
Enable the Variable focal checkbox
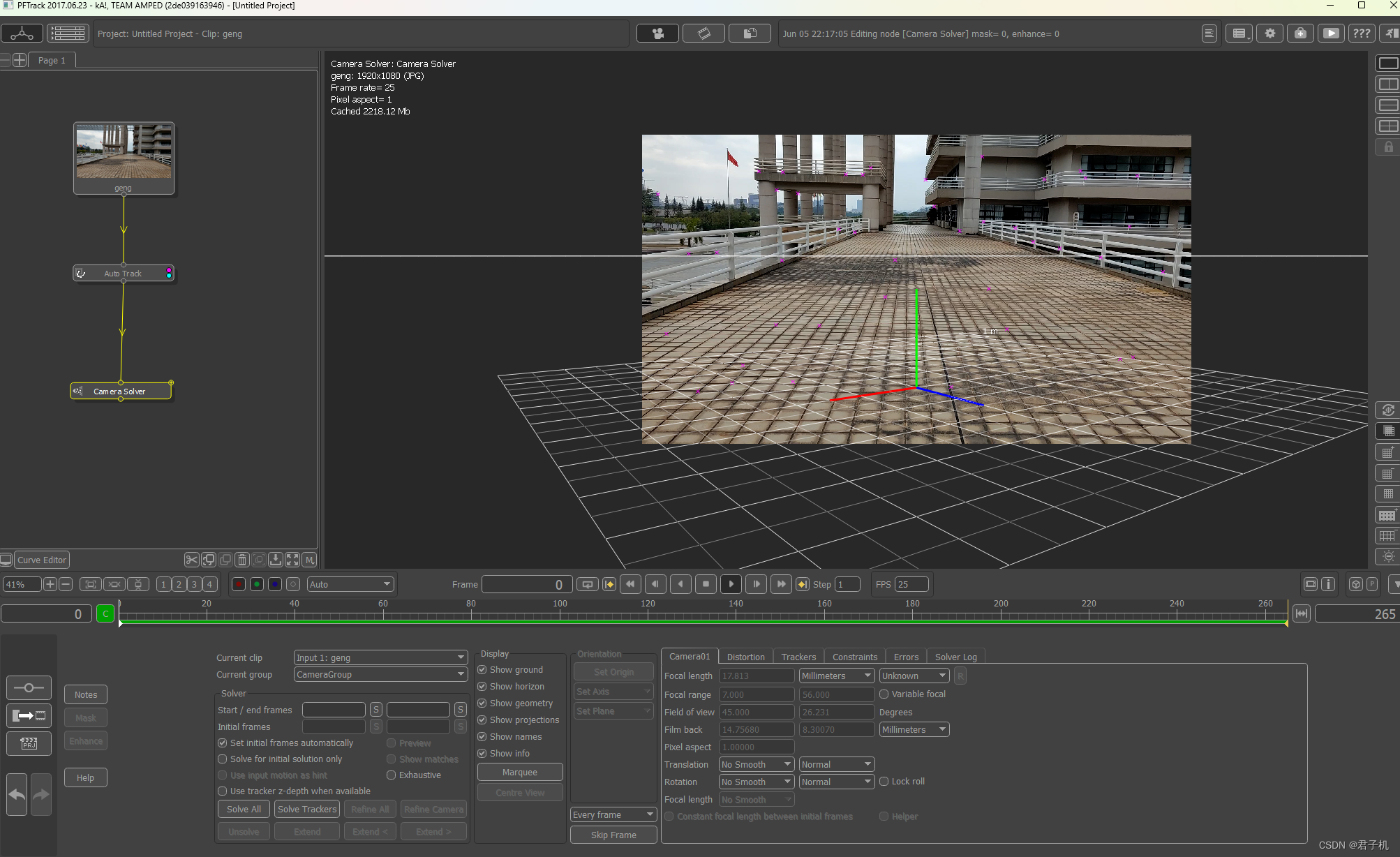pos(884,694)
